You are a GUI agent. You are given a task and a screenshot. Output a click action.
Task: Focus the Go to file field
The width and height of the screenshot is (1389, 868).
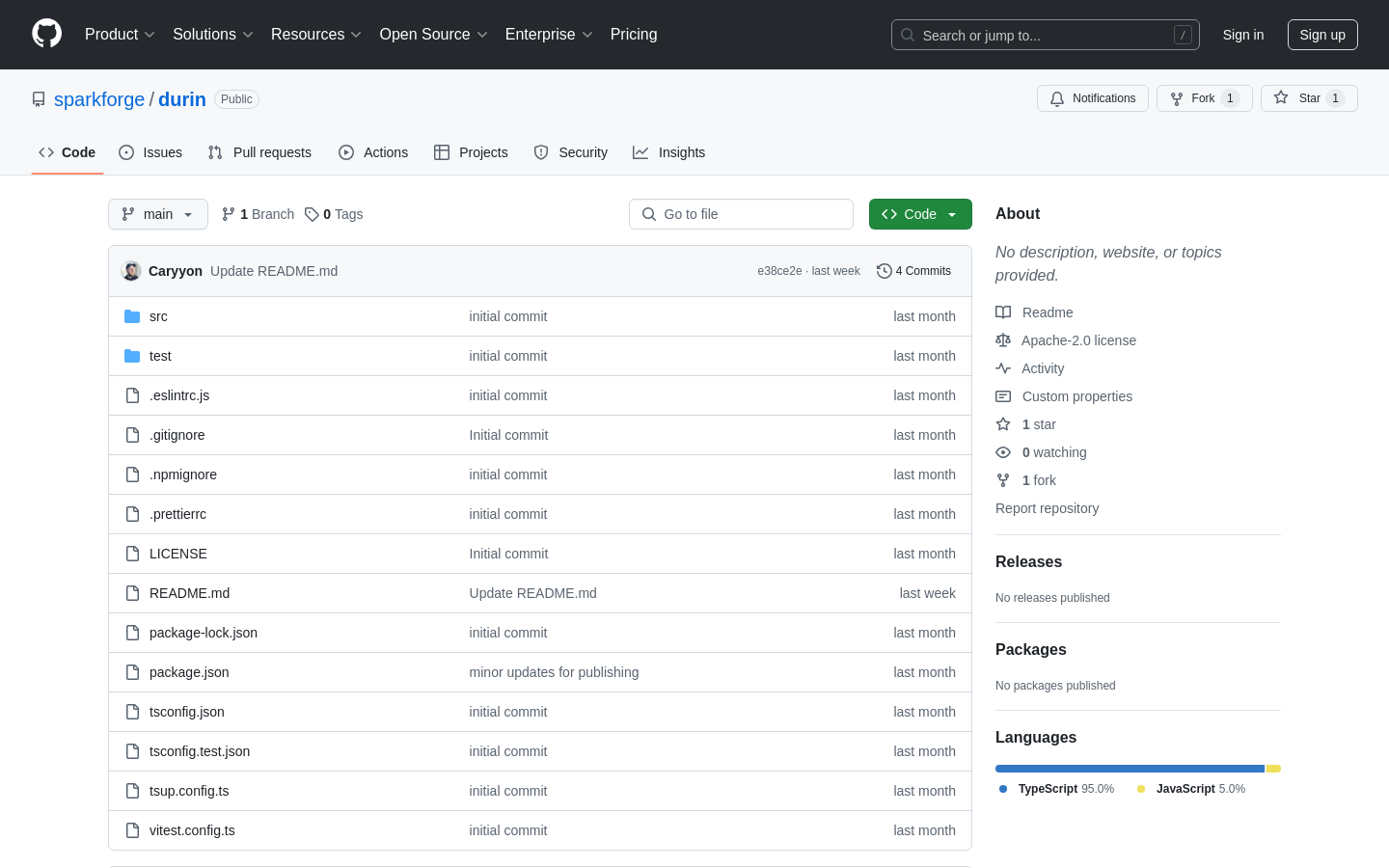pos(741,214)
